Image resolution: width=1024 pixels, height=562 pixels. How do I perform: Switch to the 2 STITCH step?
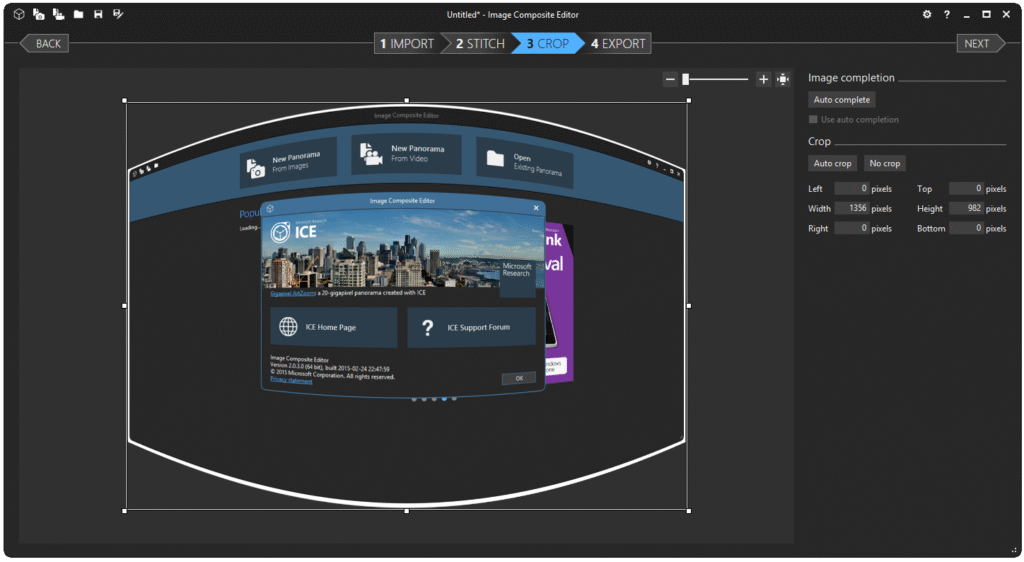point(480,44)
